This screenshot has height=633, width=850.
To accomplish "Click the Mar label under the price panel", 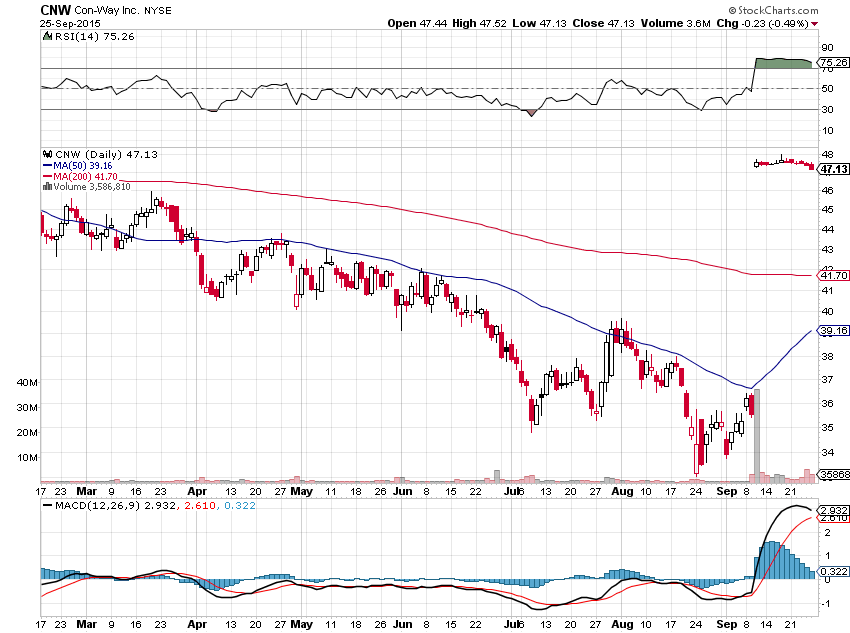I will pyautogui.click(x=86, y=491).
